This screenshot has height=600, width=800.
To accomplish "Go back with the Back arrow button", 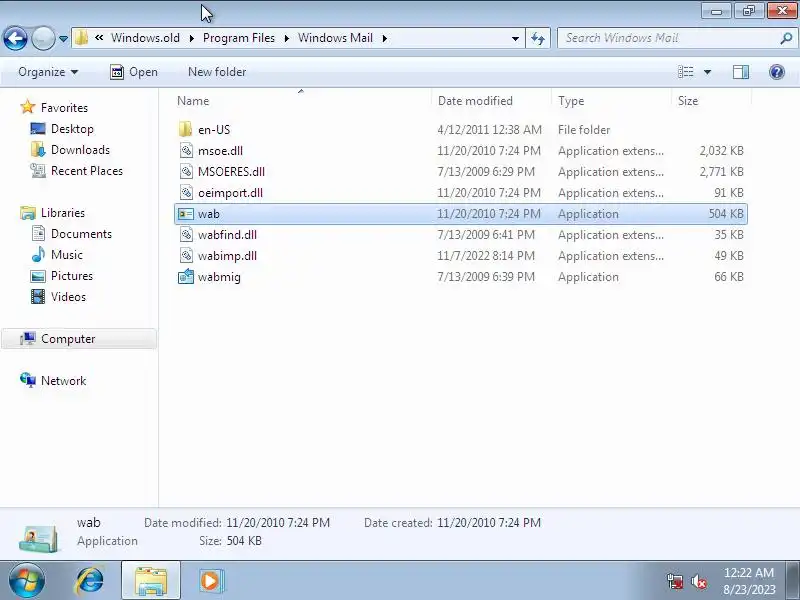I will tap(15, 38).
